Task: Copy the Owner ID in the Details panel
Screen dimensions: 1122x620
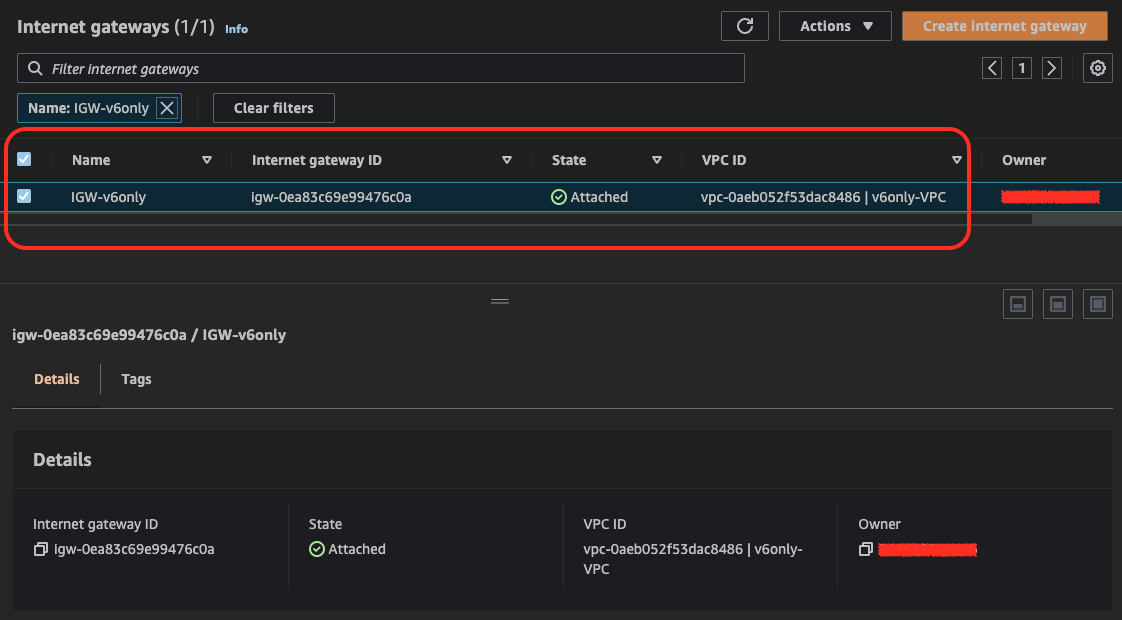Action: (x=866, y=549)
